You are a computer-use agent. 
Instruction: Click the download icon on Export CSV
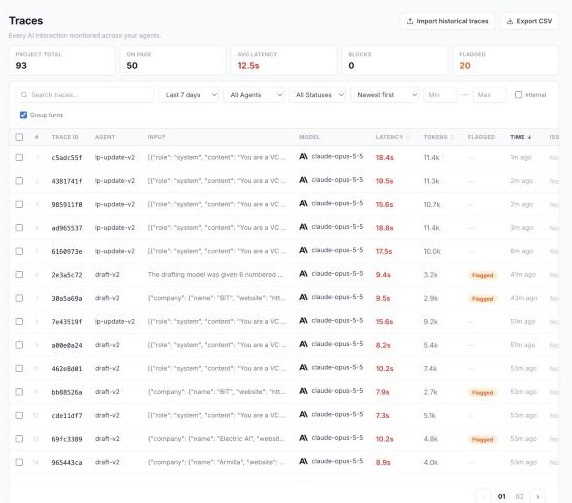pos(510,21)
